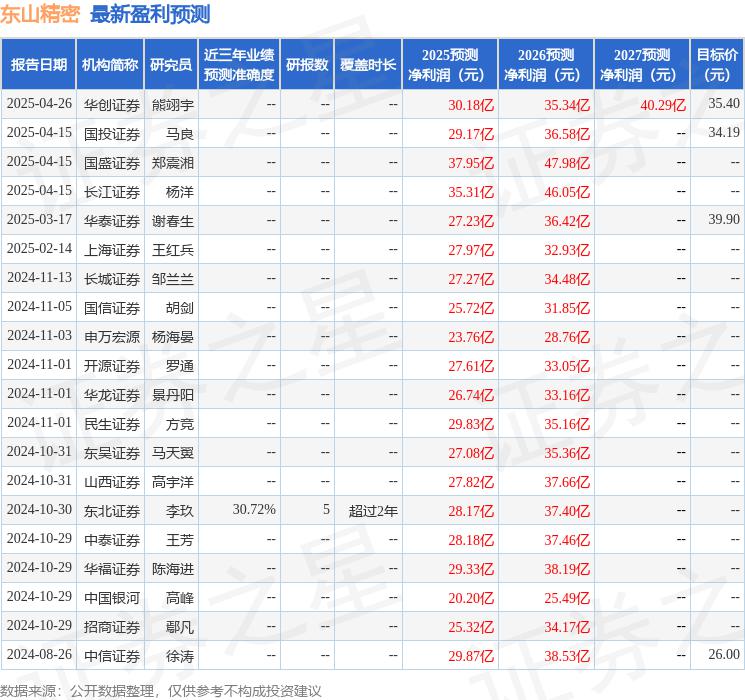Click analyst name 景丹阳

click(x=173, y=395)
